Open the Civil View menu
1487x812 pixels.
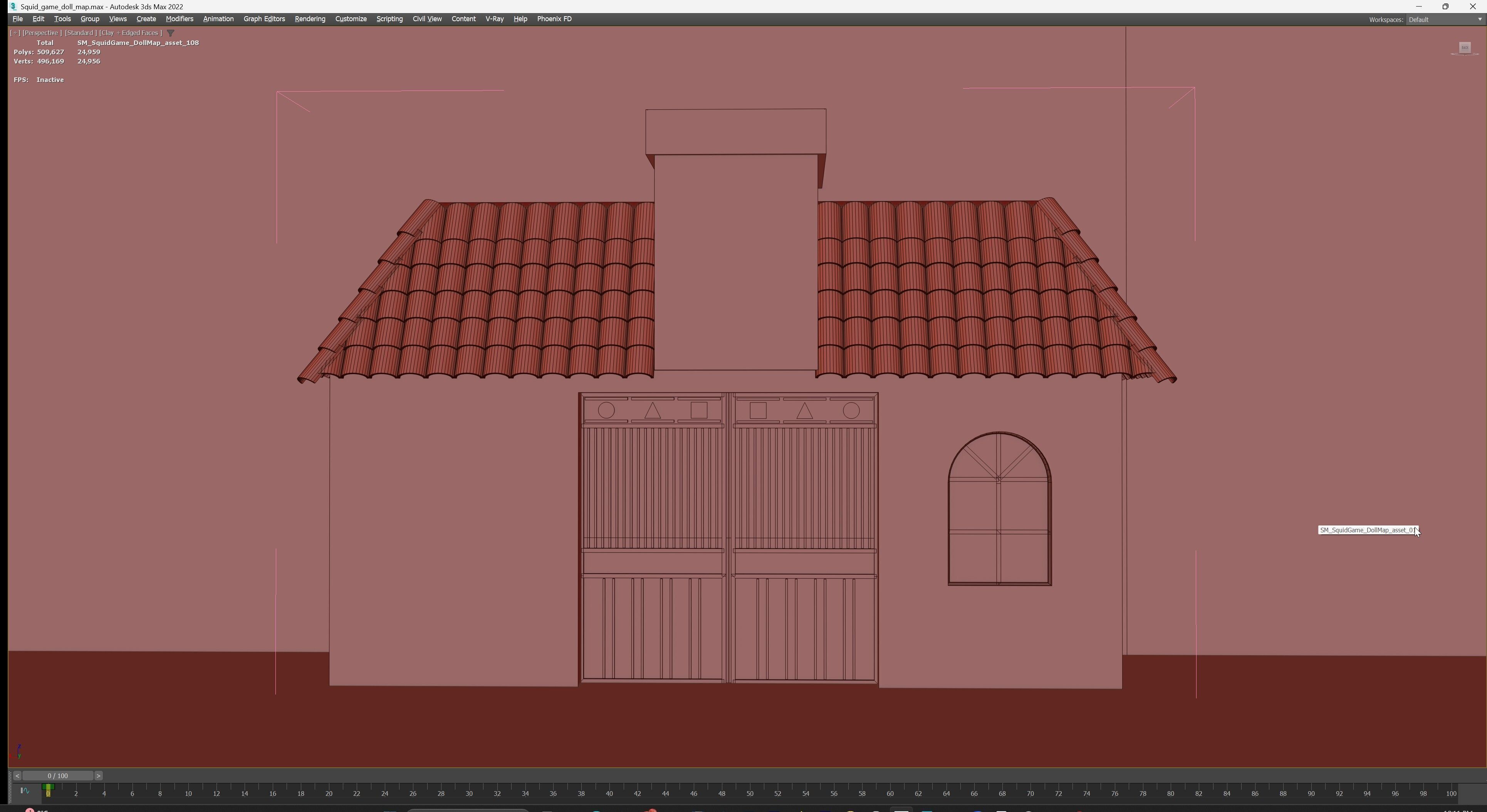pyautogui.click(x=426, y=19)
